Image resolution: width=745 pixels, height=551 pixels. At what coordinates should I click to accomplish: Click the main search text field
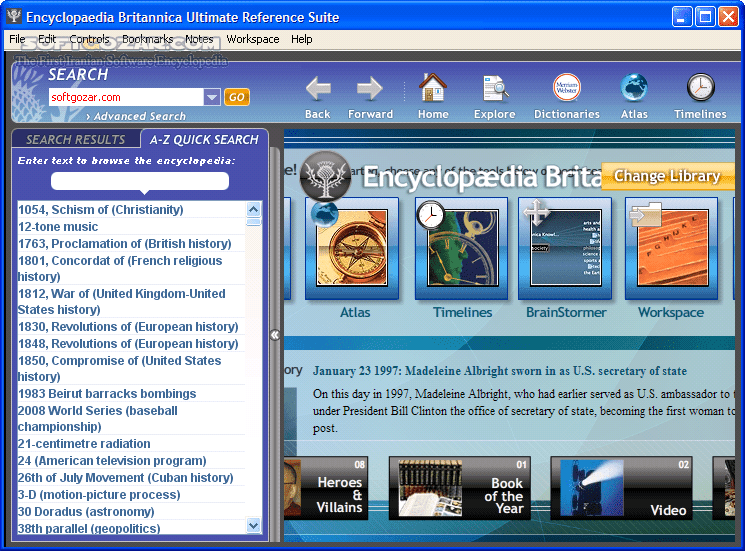pyautogui.click(x=126, y=97)
